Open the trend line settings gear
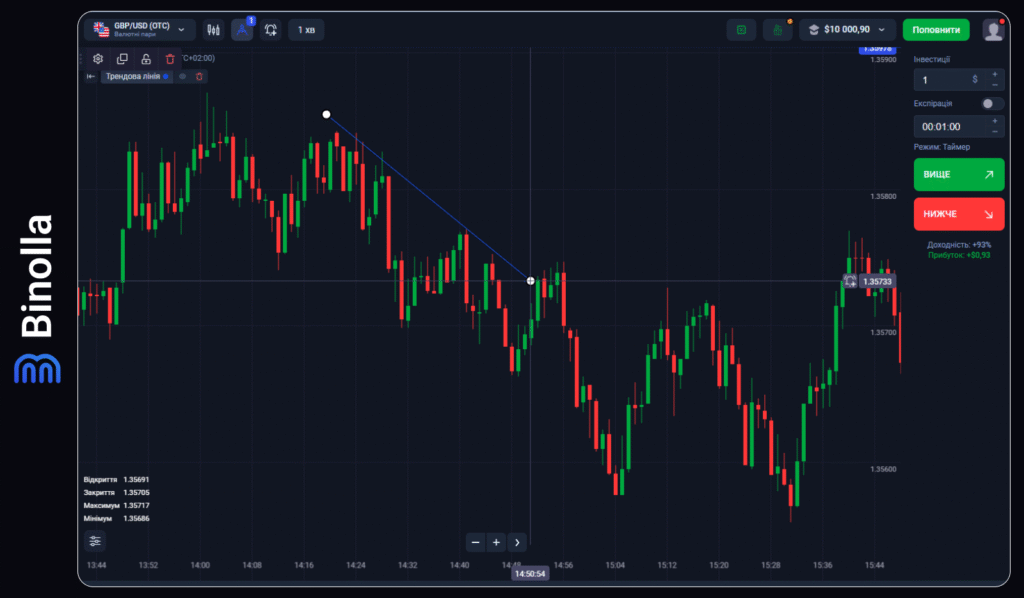This screenshot has width=1024, height=598. pos(98,59)
